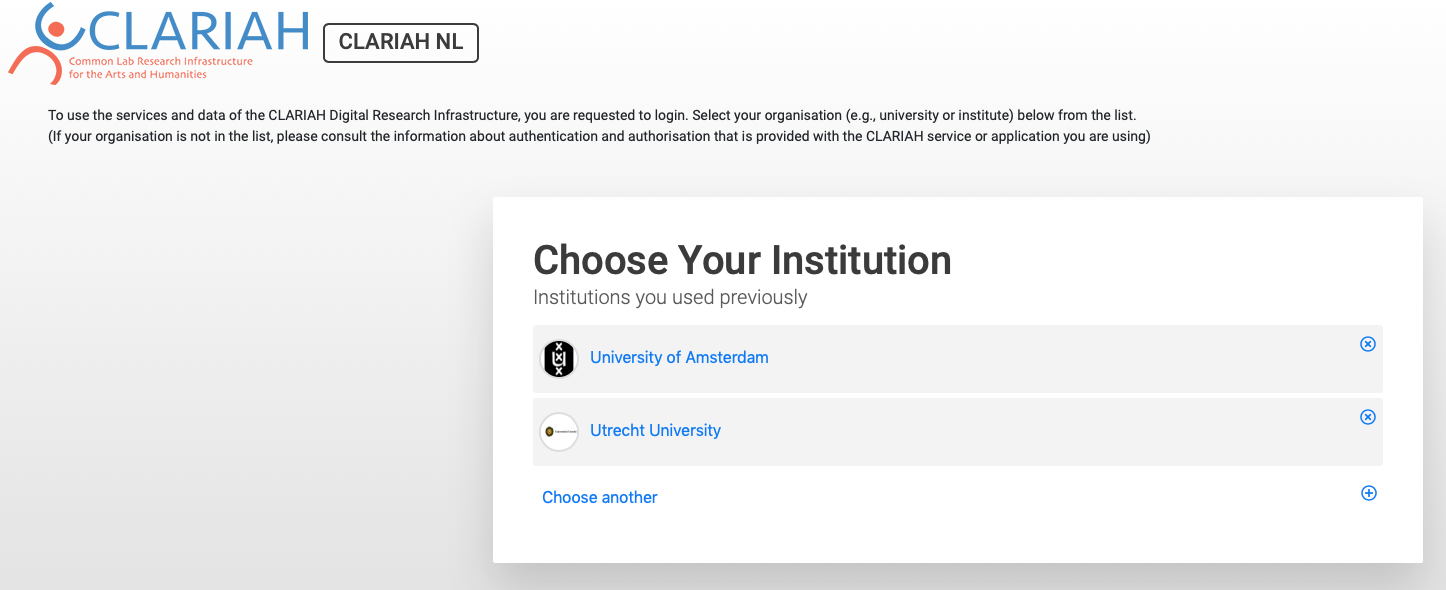
Task: Click the Institutions you used previously subheading
Action: click(x=670, y=298)
